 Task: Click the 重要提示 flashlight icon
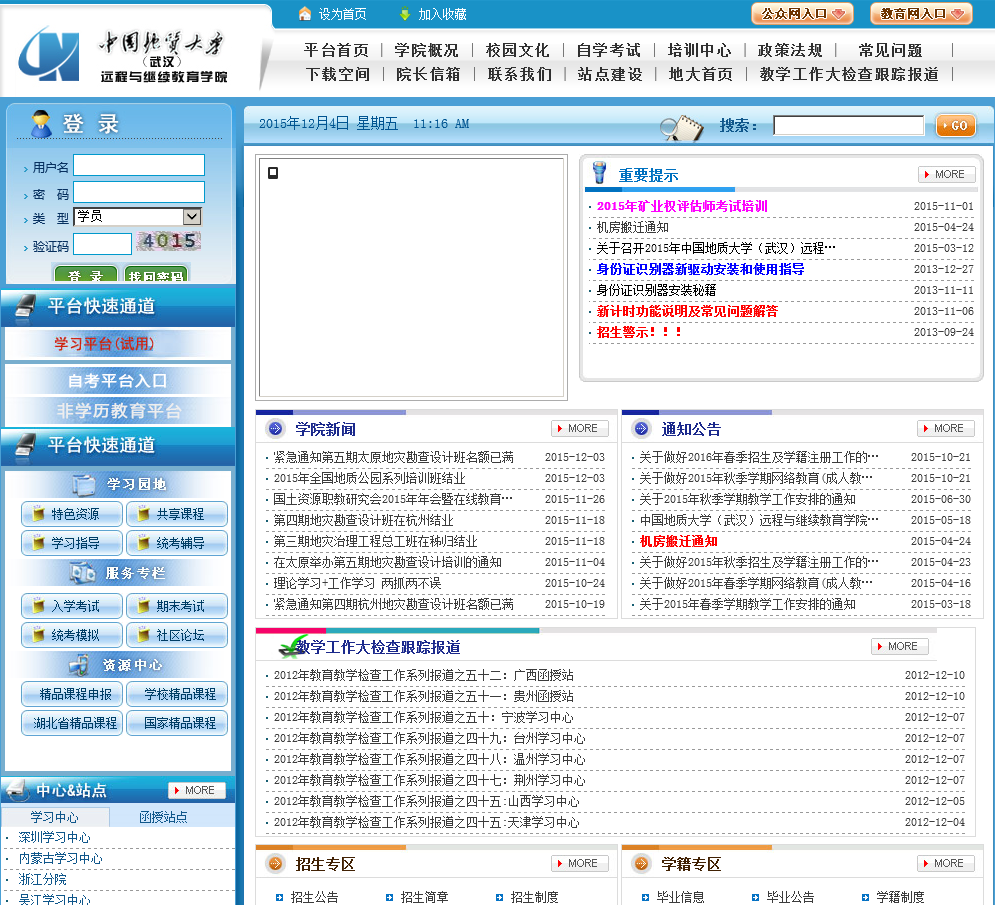point(598,173)
